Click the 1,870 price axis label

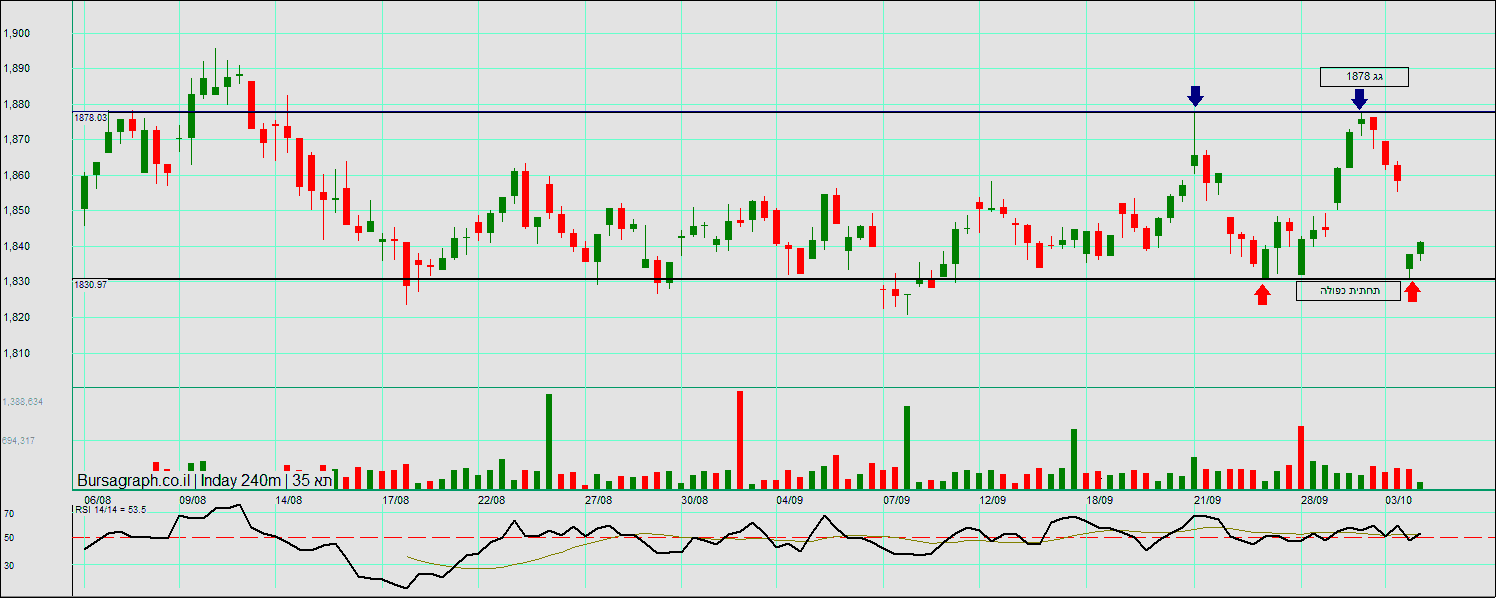[x=18, y=140]
